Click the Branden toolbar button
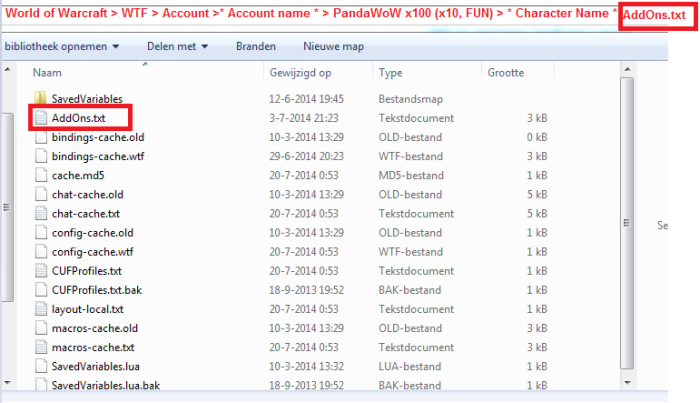Image resolution: width=700 pixels, height=403 pixels. click(256, 47)
